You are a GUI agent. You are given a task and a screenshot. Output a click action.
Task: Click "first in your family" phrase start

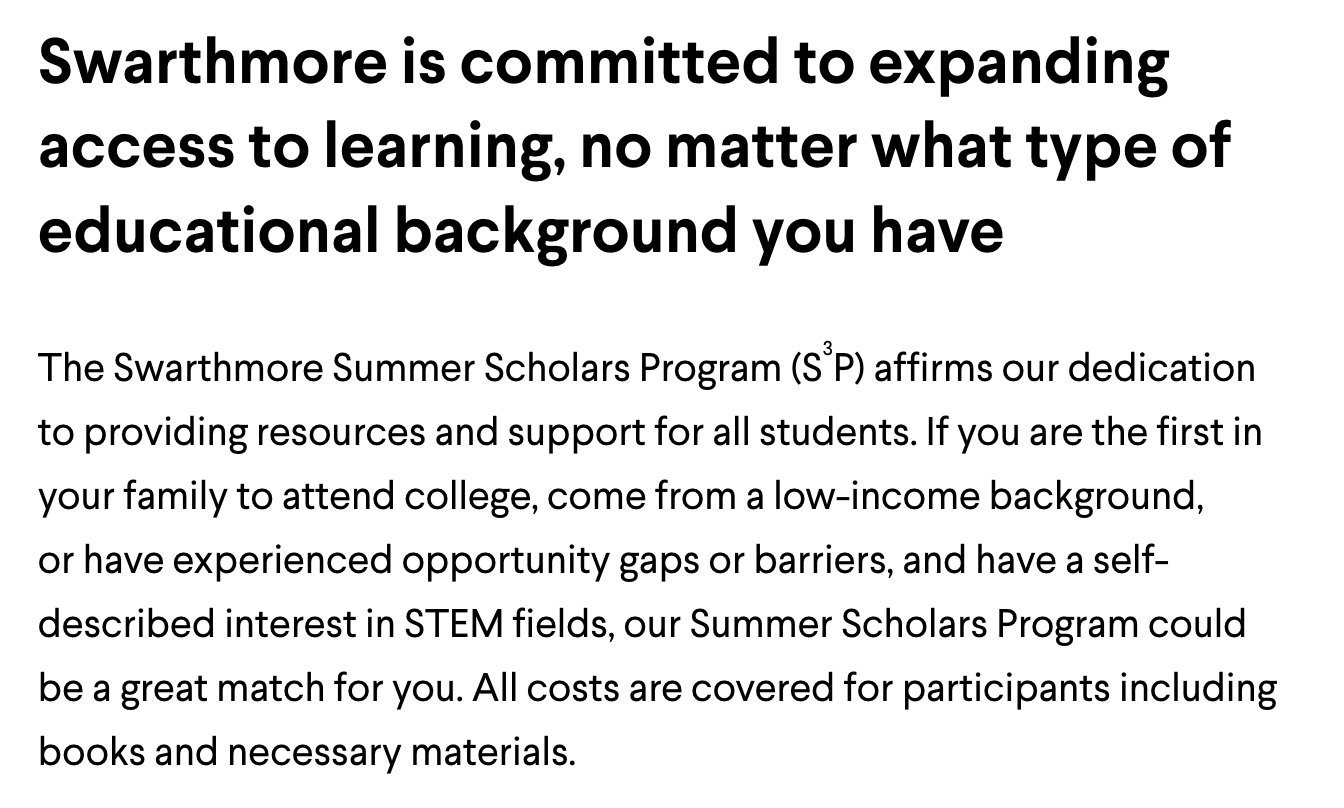(x=1216, y=432)
